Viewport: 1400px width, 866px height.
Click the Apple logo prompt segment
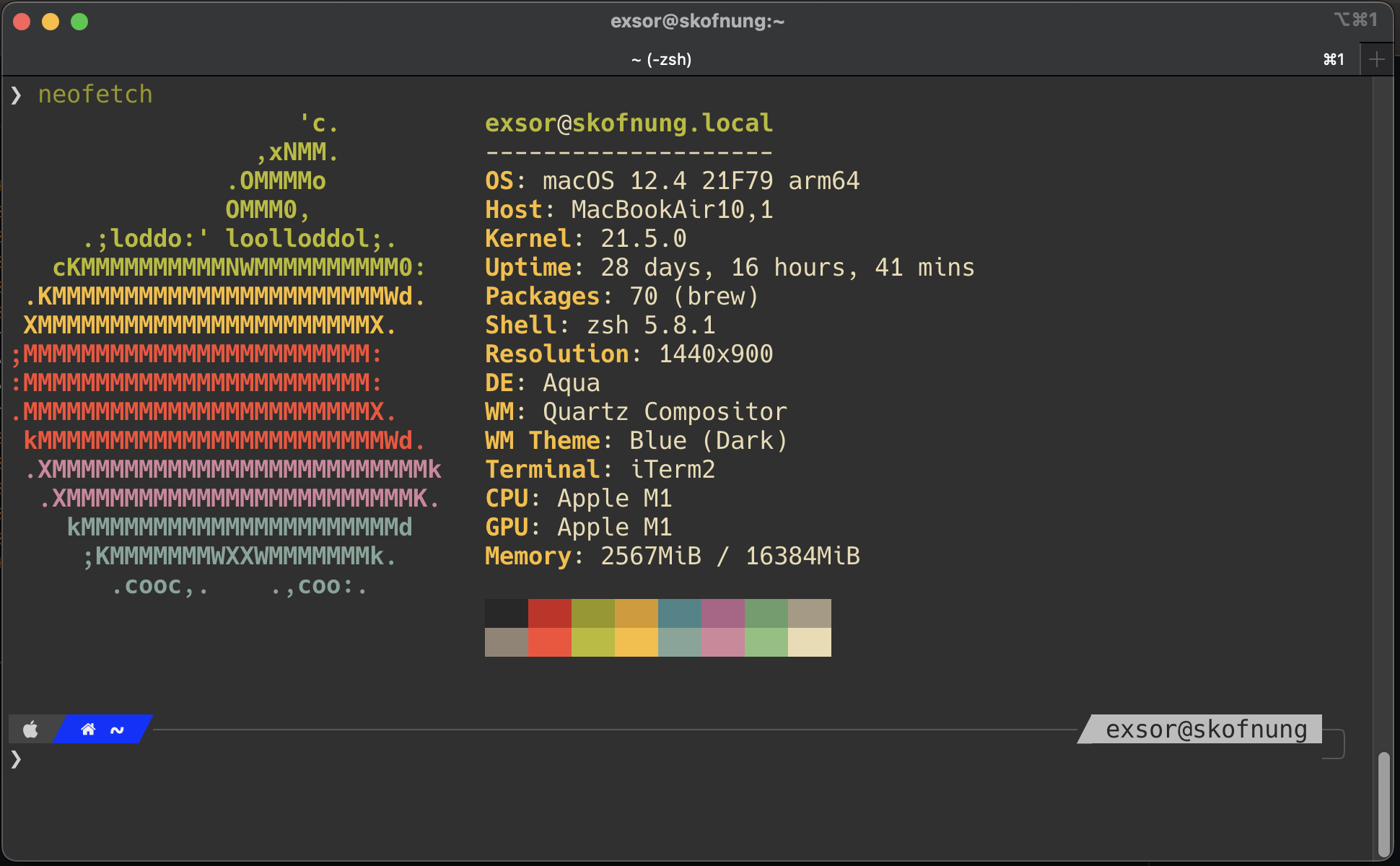pyautogui.click(x=30, y=729)
